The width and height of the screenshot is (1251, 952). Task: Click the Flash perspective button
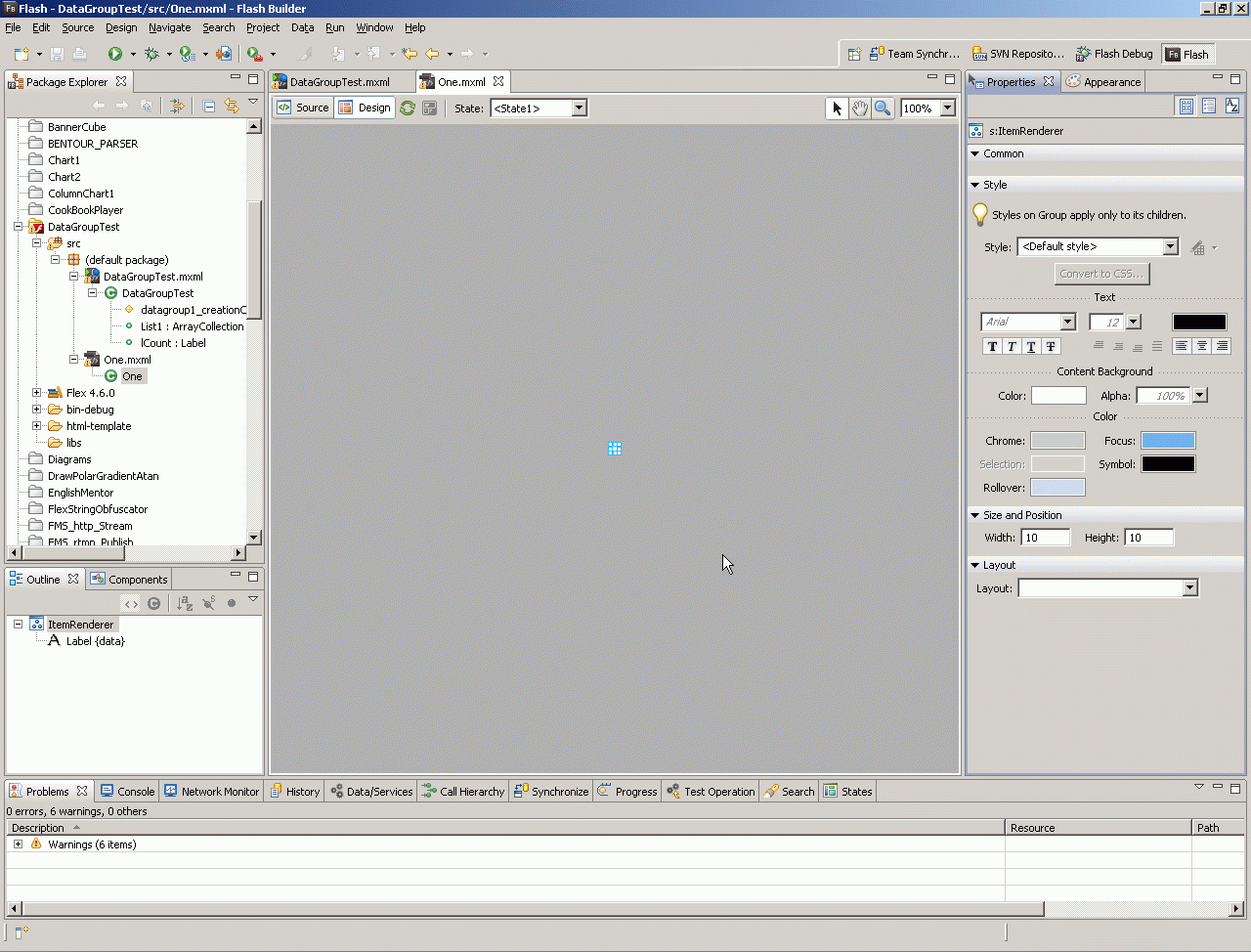click(1187, 55)
